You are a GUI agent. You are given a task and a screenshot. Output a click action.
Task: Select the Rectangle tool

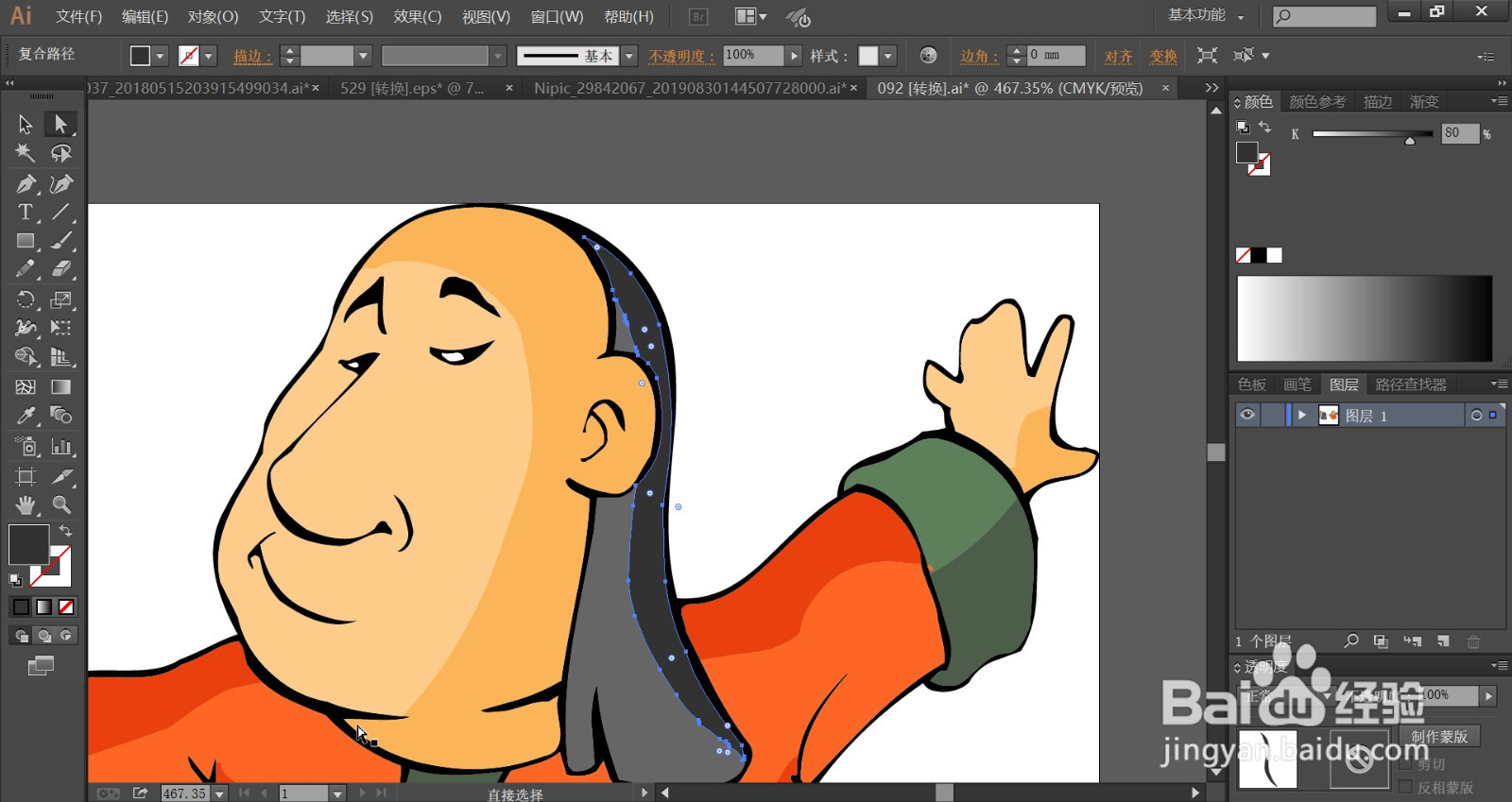[x=26, y=241]
